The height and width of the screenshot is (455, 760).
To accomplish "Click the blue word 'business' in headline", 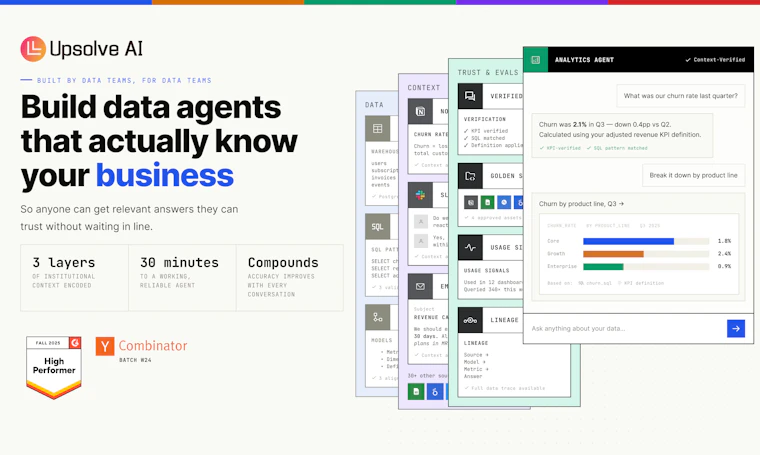I will (x=165, y=175).
